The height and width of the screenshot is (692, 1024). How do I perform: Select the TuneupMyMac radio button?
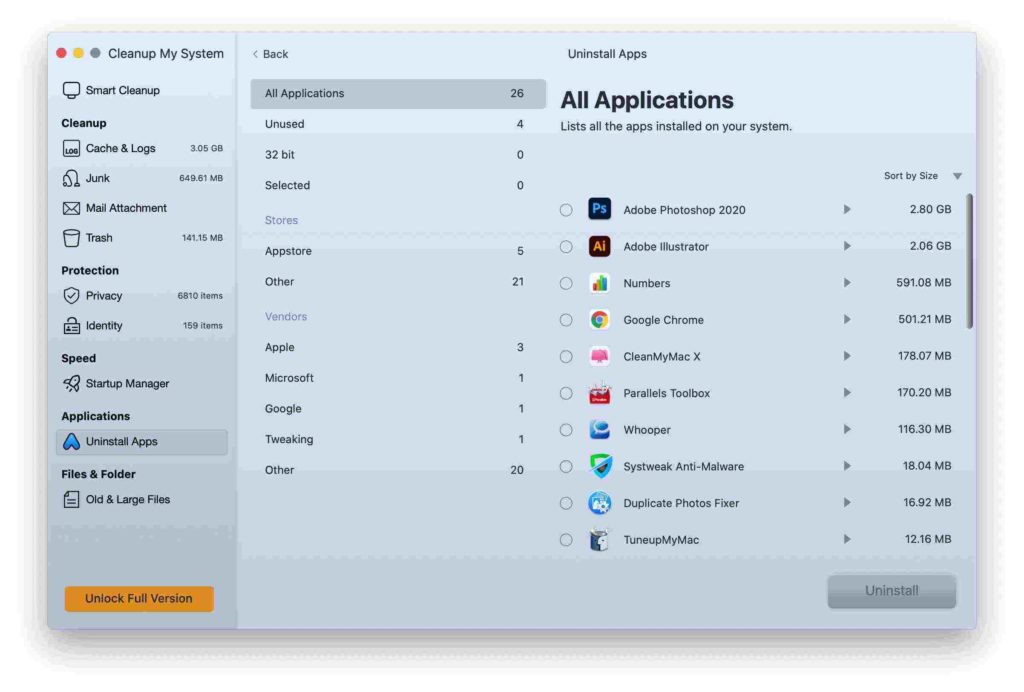pos(566,540)
